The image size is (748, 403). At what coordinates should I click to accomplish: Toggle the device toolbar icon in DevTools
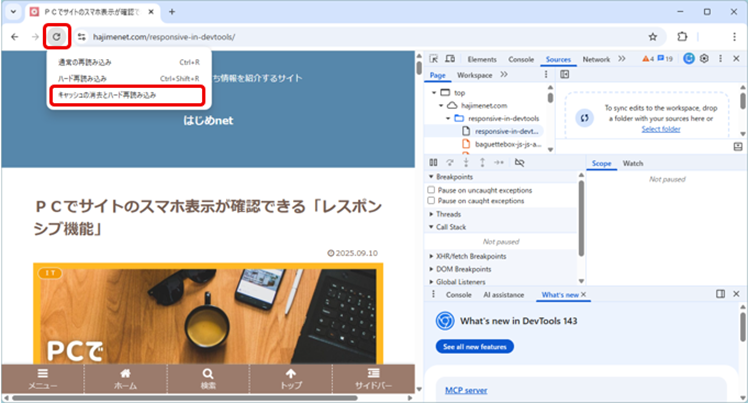click(x=448, y=59)
